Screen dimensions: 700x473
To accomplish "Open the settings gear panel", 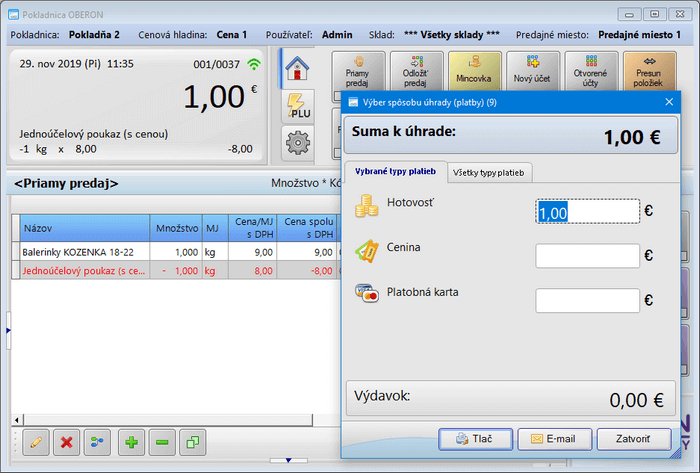I will 298,143.
